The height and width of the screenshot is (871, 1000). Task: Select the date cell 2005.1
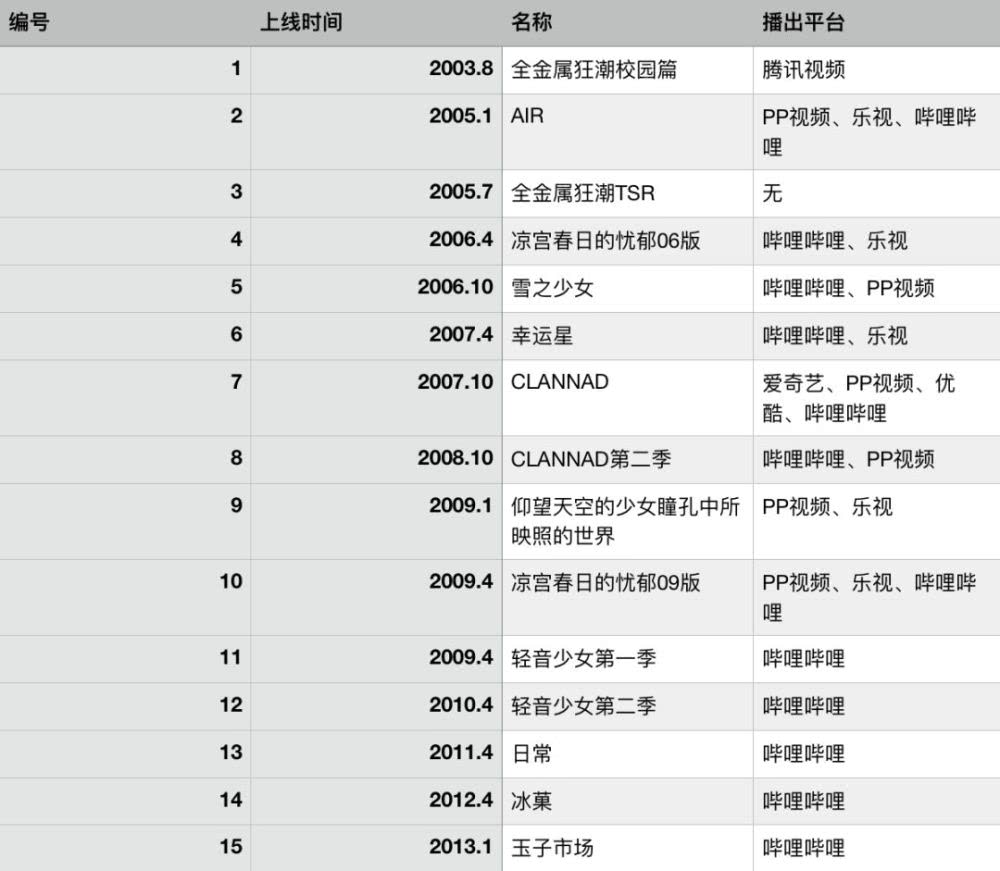[x=376, y=131]
